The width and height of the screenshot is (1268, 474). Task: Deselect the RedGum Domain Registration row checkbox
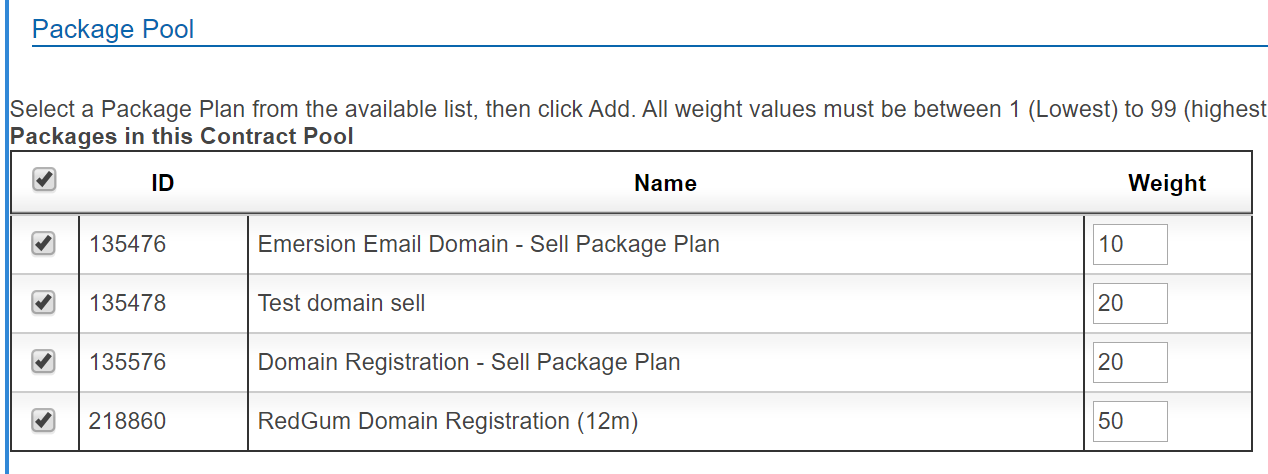[x=43, y=421]
